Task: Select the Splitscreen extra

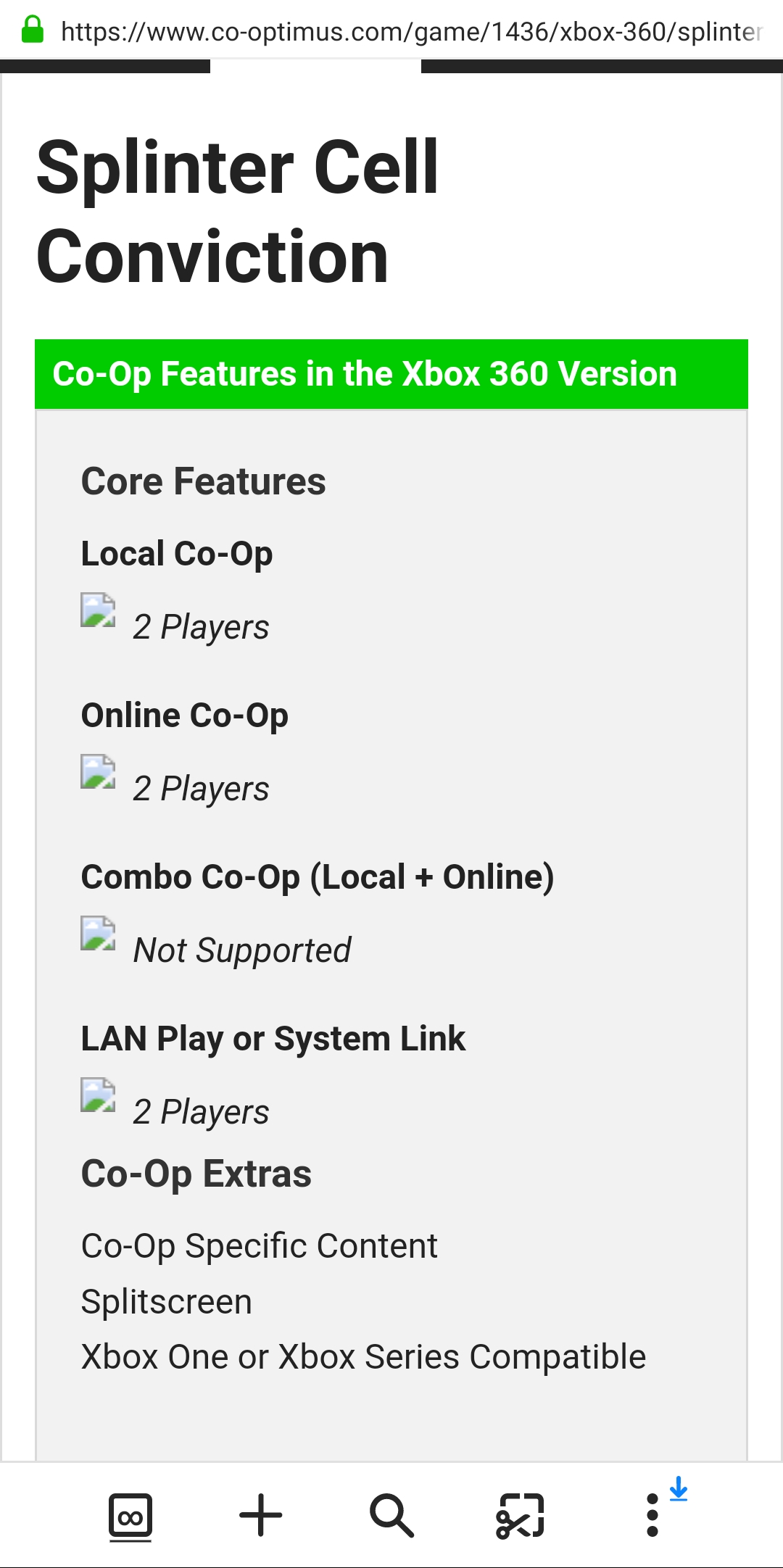Action: coord(166,1302)
